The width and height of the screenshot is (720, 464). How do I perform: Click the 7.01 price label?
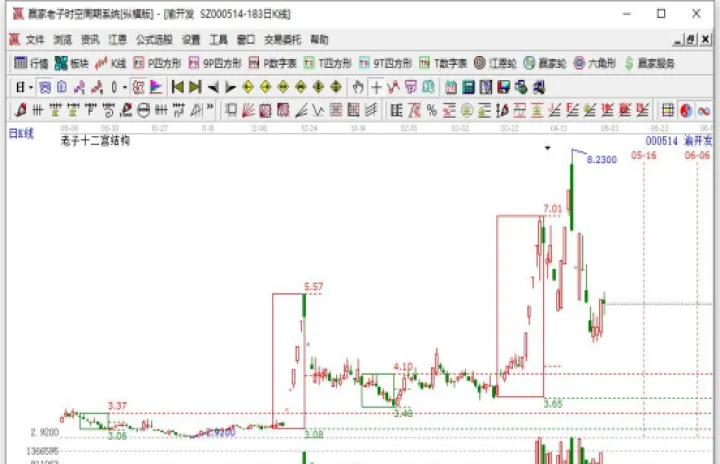pos(552,209)
